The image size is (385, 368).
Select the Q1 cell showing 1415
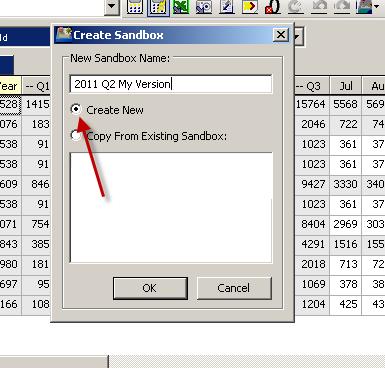36,104
